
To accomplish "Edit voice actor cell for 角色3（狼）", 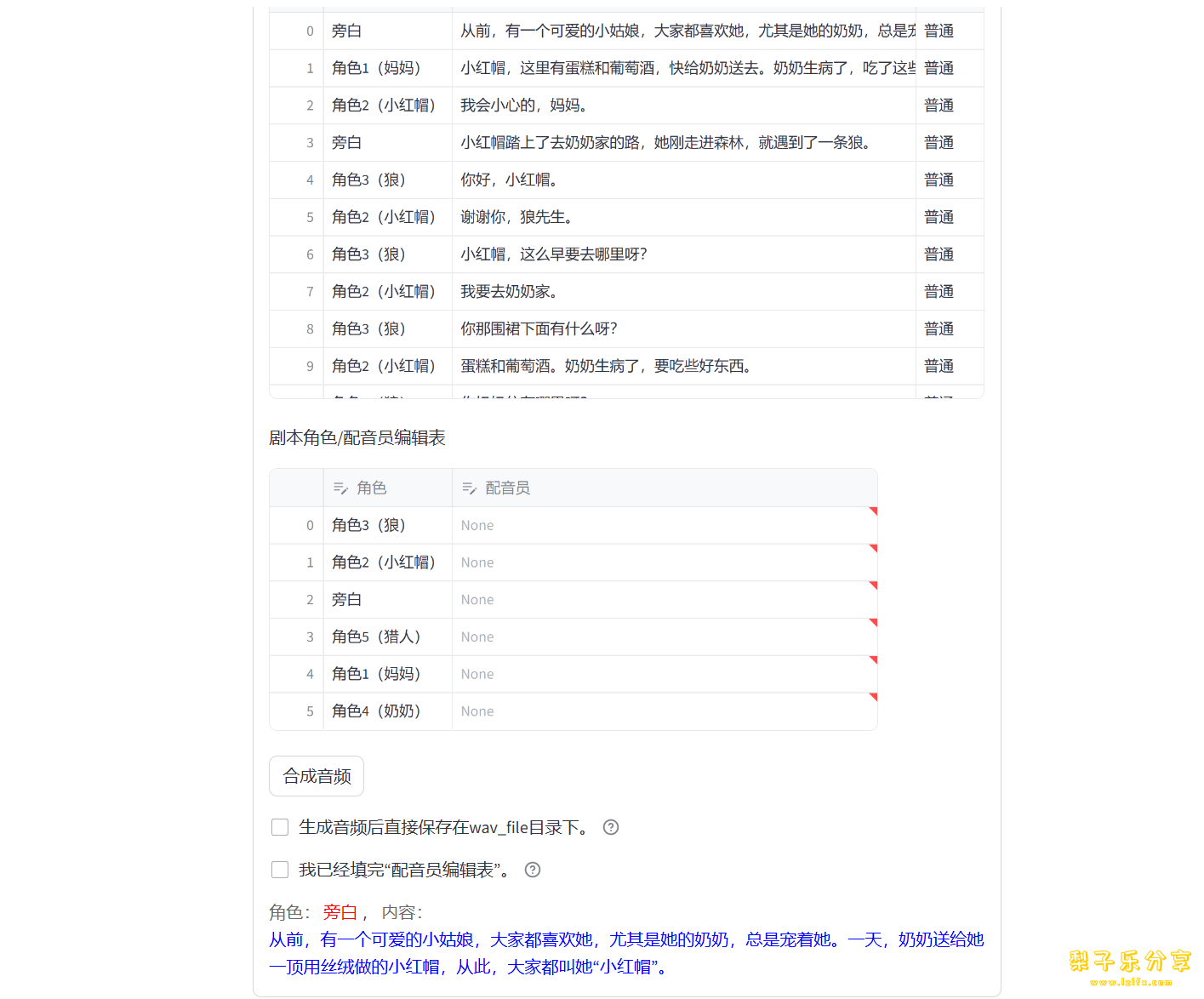I will coord(665,526).
